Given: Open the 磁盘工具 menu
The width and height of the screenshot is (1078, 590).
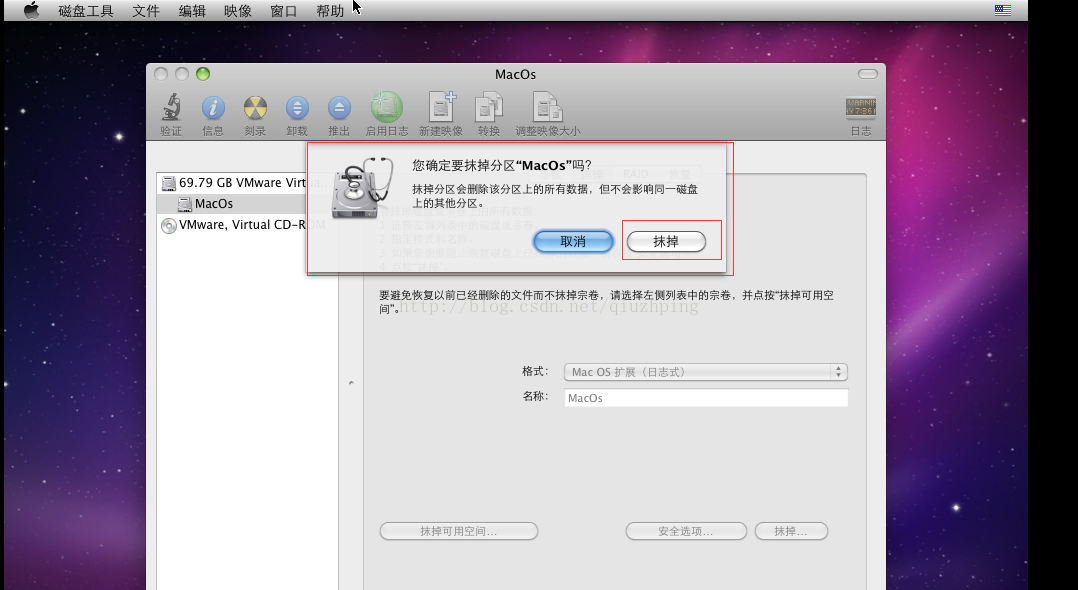Looking at the screenshot, I should tap(86, 11).
